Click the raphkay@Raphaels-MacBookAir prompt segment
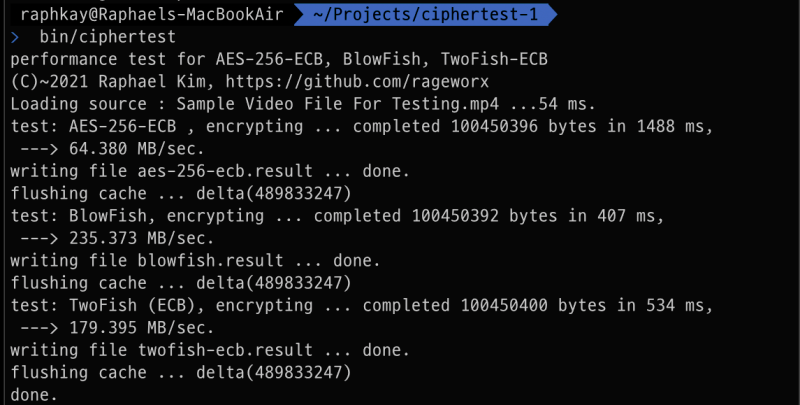This screenshot has height=405, width=800. tap(152, 14)
